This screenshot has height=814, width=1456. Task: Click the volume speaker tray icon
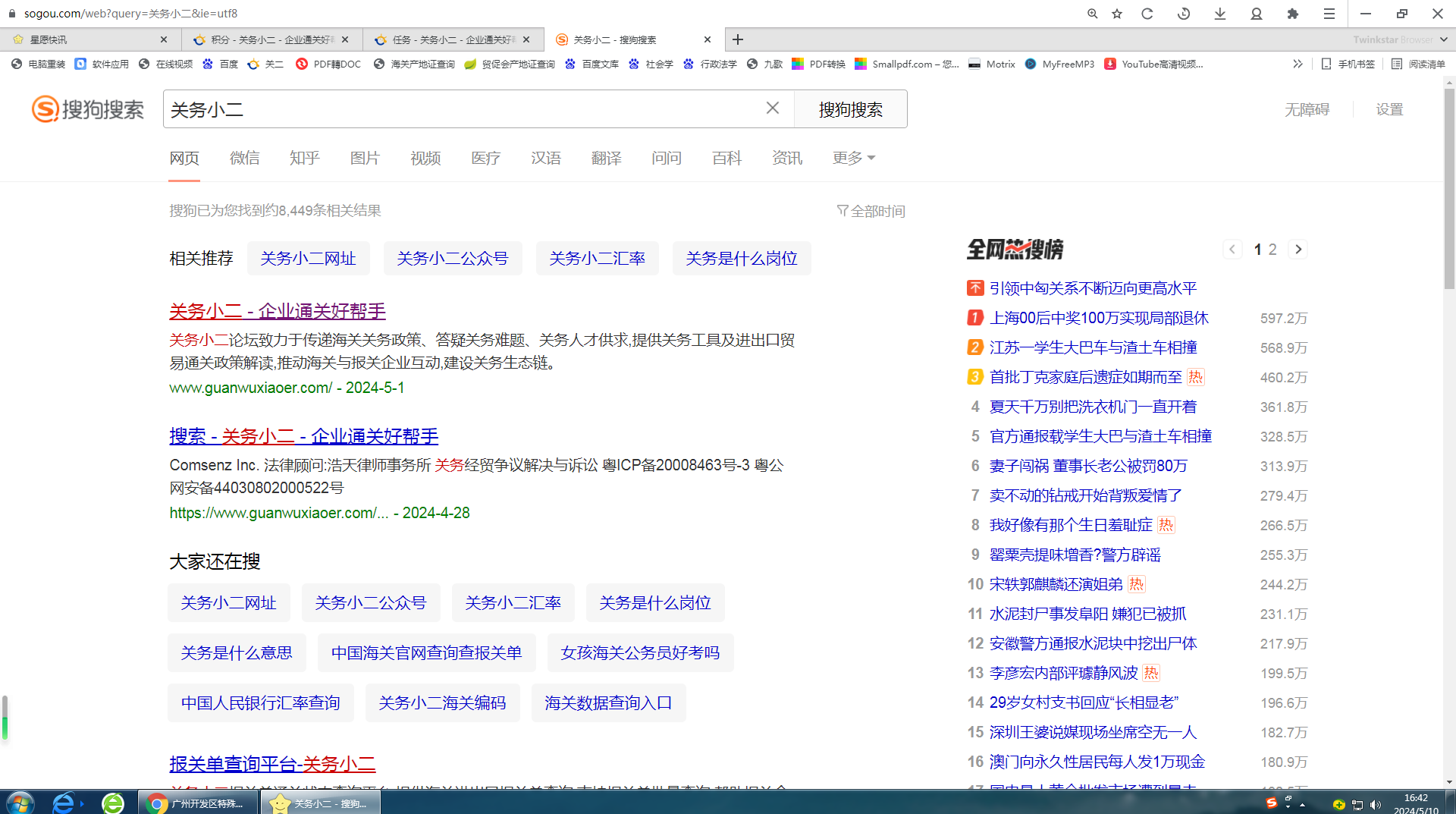point(1376,804)
